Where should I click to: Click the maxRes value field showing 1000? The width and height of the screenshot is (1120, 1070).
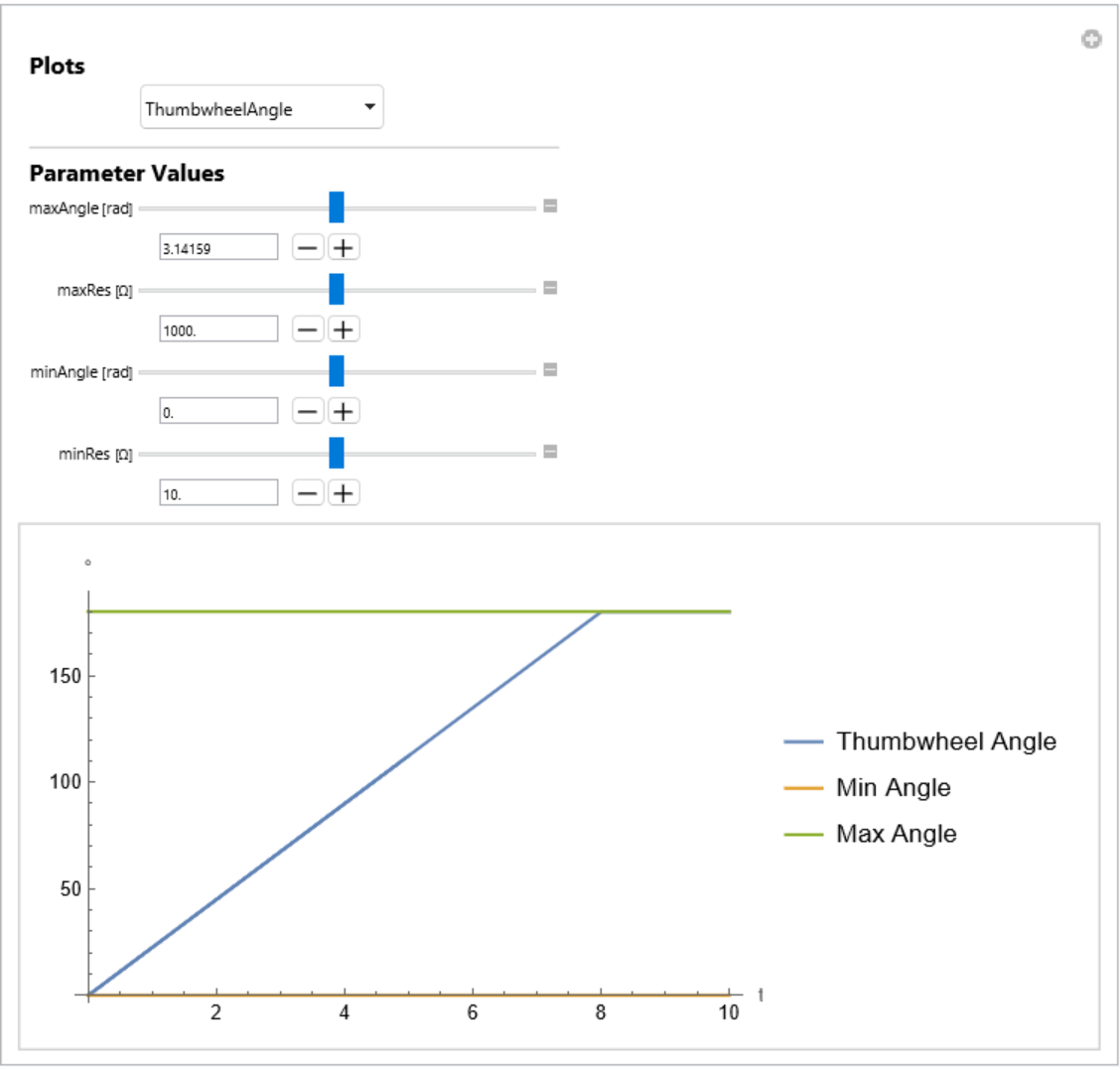point(218,330)
